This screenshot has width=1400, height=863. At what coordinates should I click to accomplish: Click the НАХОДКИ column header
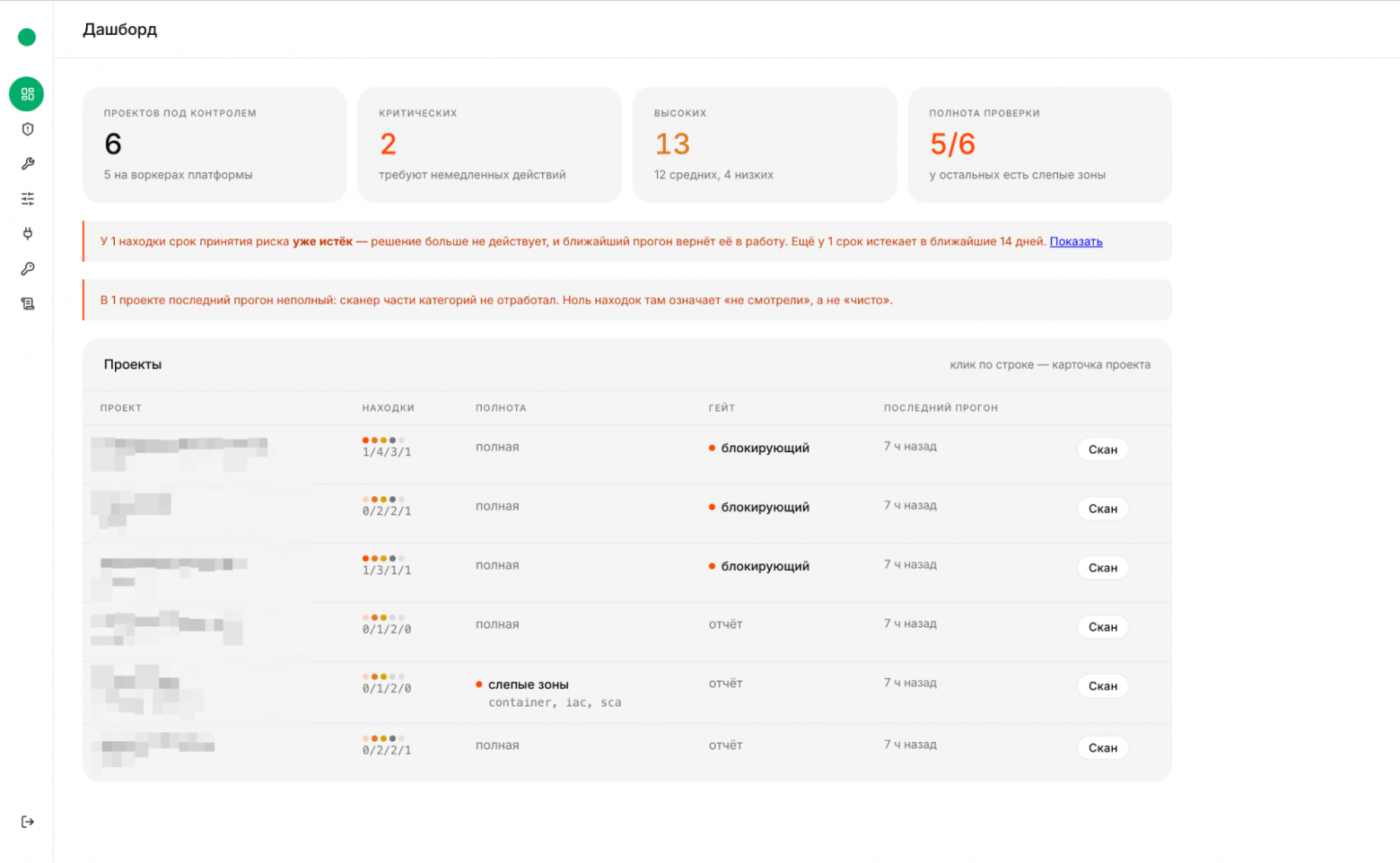tap(389, 408)
